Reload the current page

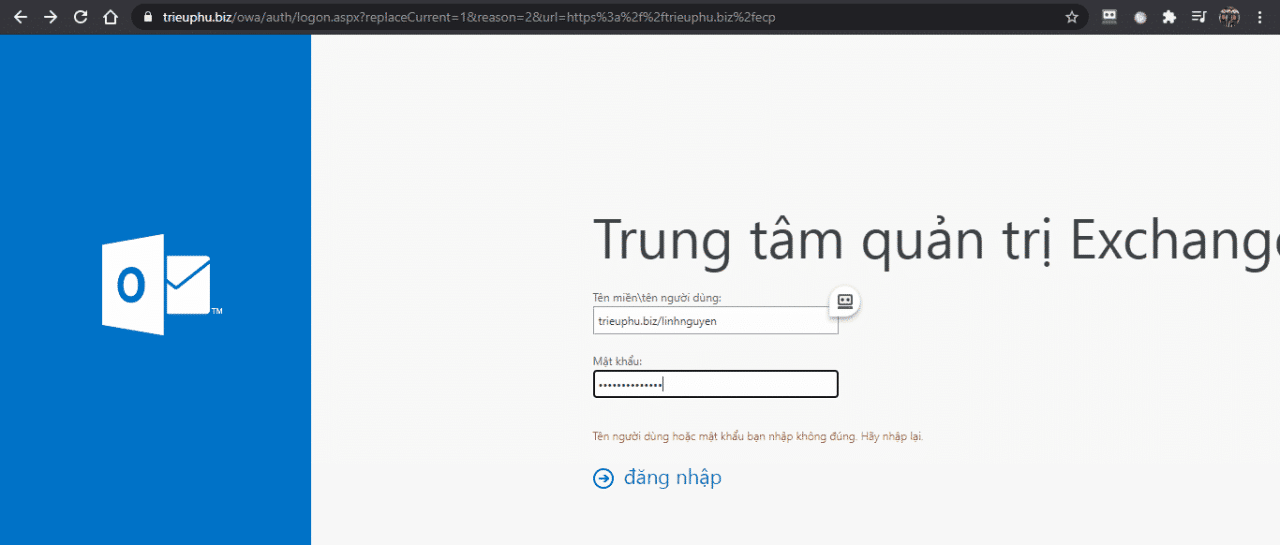coord(81,17)
